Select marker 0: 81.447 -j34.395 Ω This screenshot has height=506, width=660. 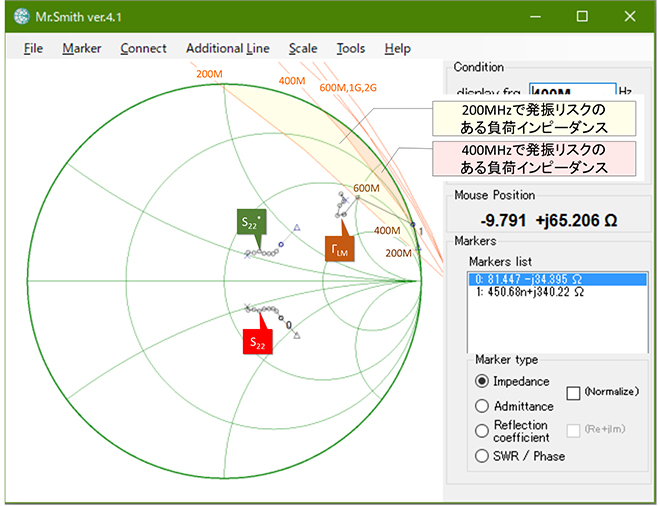(x=557, y=279)
